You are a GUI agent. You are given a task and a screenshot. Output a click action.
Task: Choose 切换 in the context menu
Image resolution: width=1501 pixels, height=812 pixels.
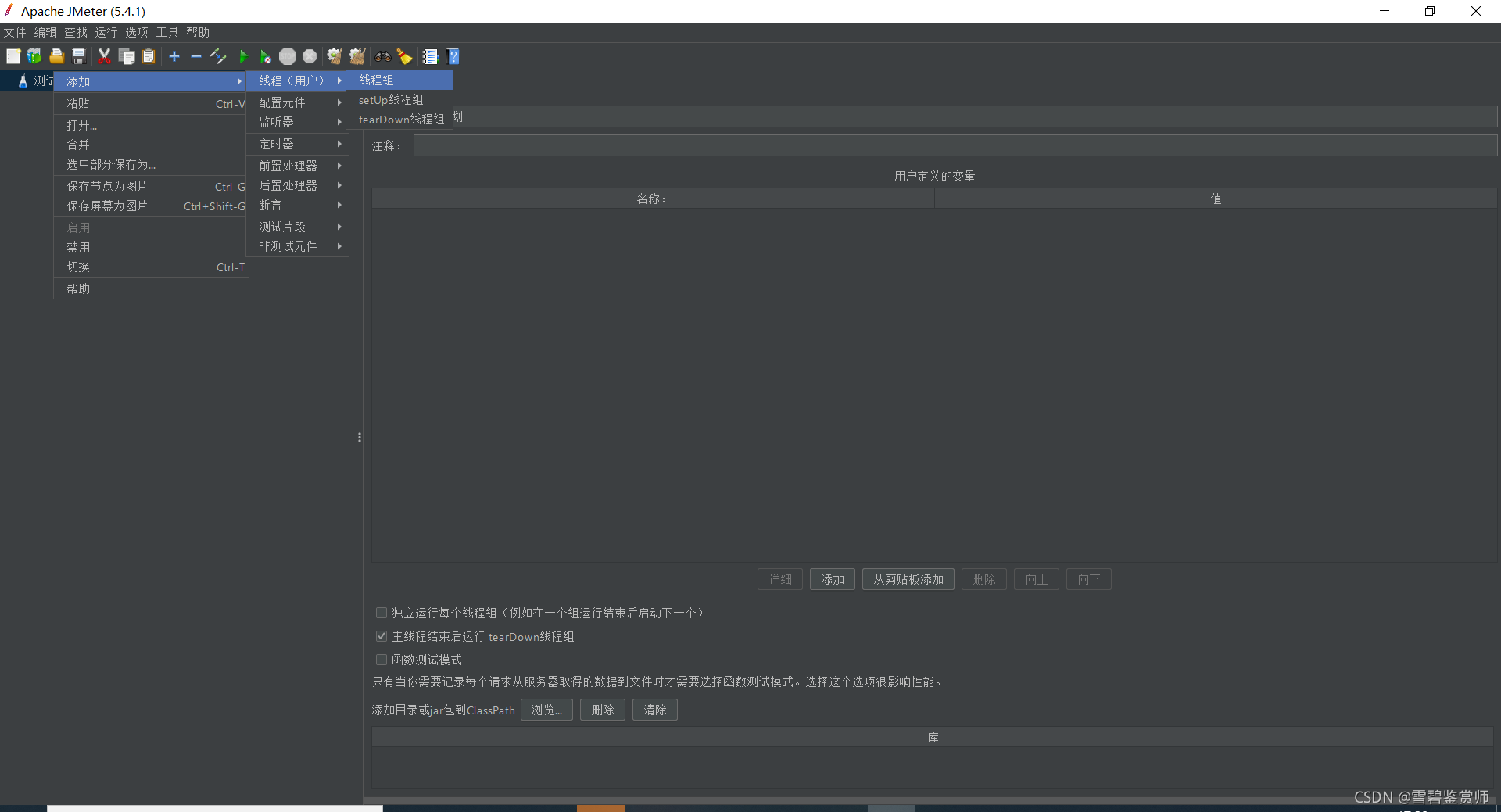pos(151,266)
